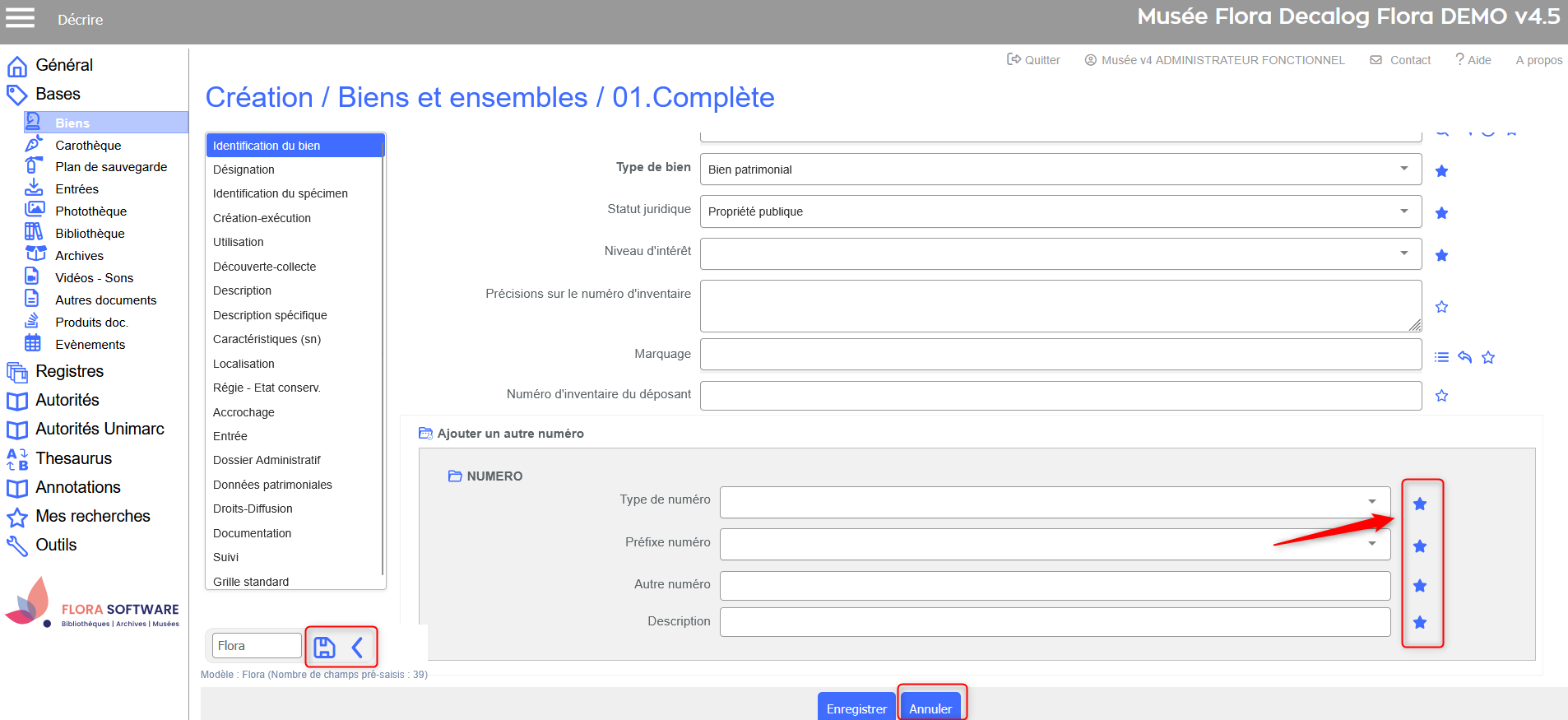Go to the Création-exécution section

click(262, 218)
